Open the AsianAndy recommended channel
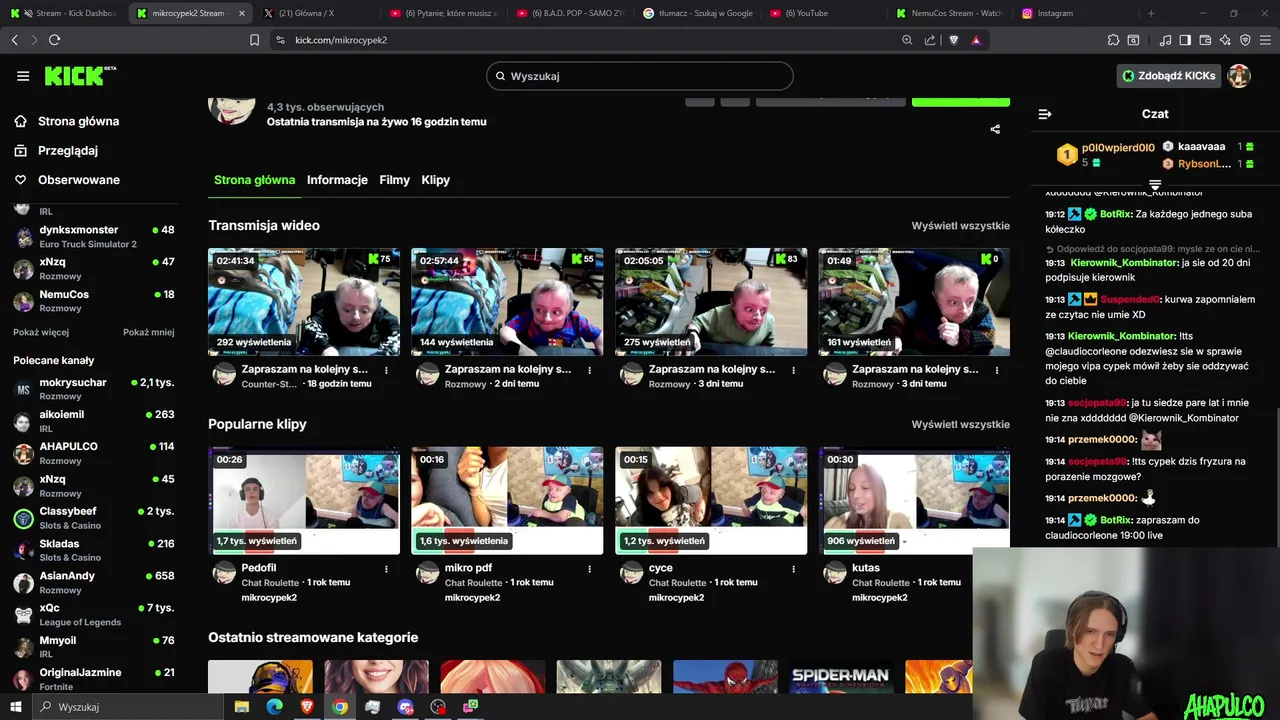Screen dimensions: 1280x720 [94, 582]
